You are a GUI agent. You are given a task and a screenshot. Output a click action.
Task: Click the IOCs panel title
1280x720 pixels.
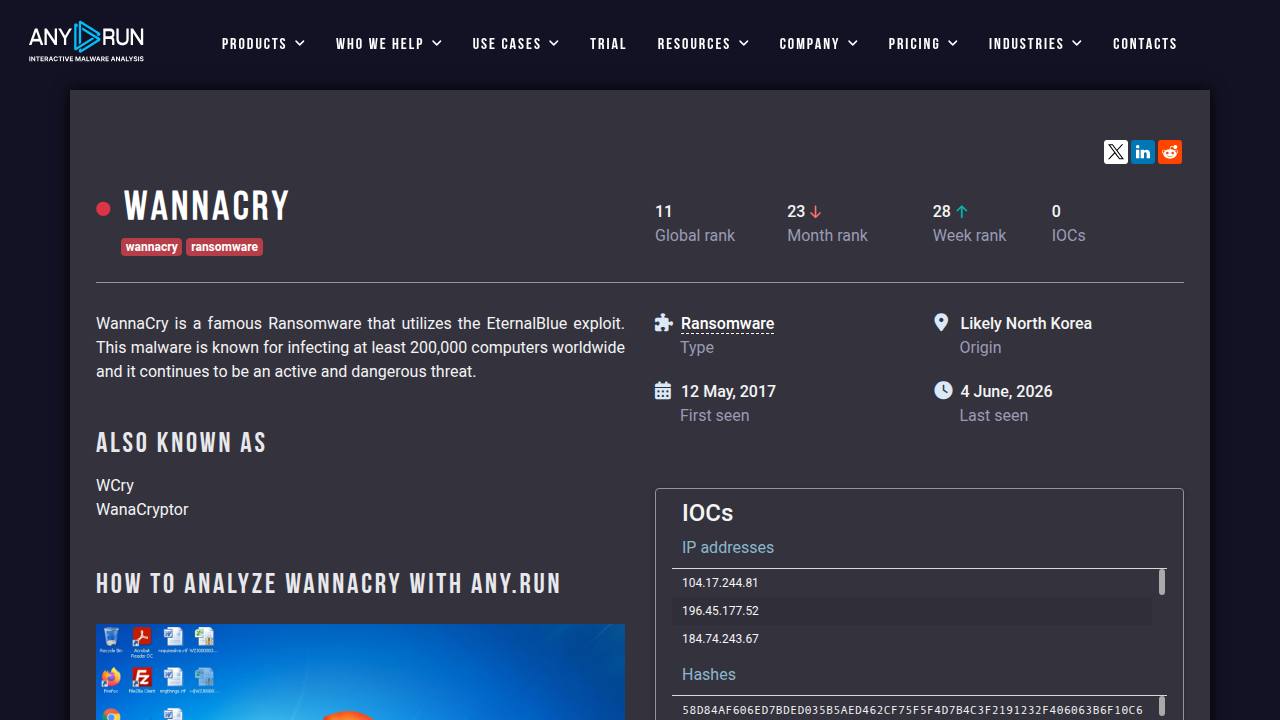click(x=708, y=513)
